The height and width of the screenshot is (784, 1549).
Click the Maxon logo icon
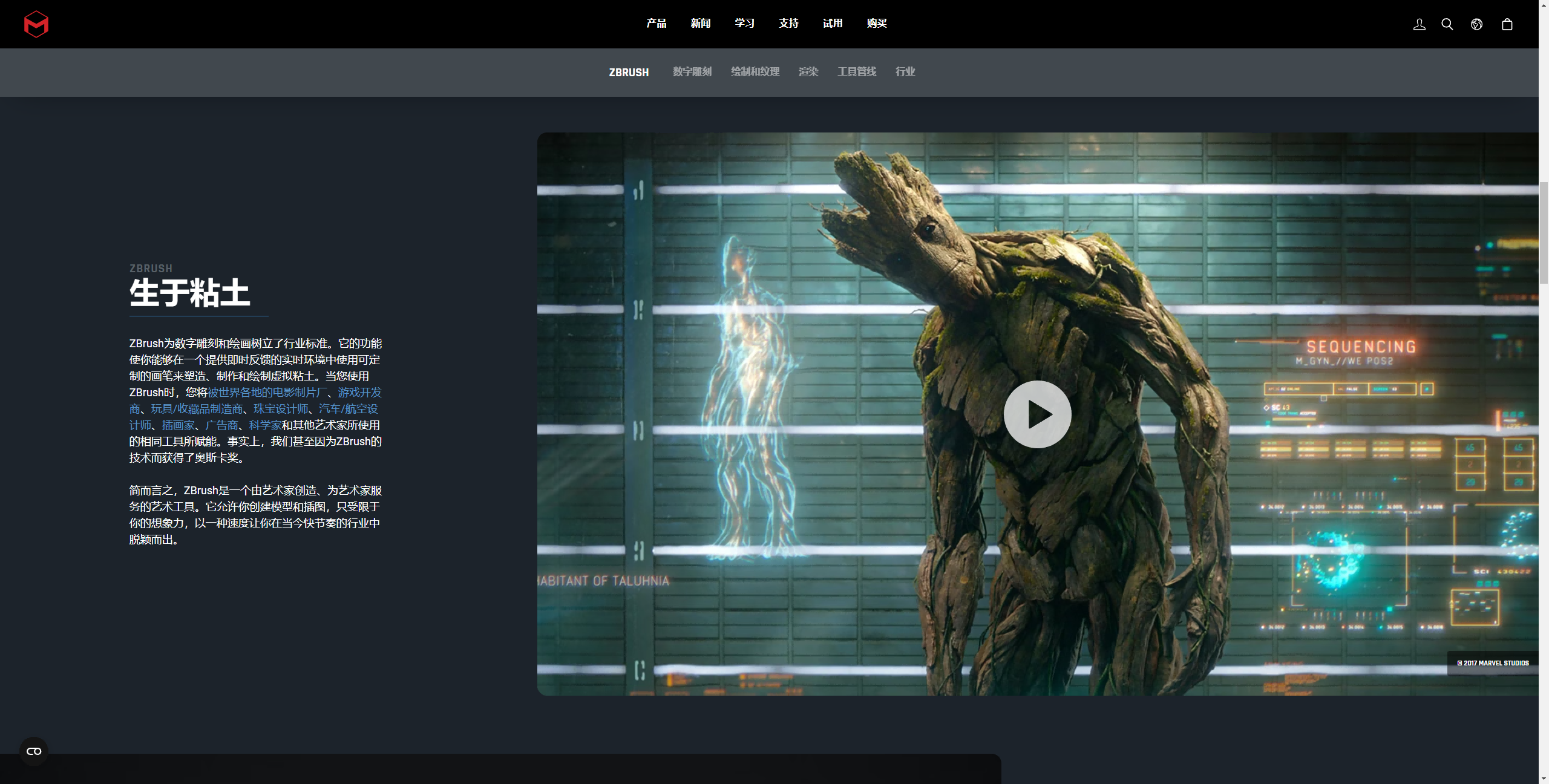pyautogui.click(x=36, y=24)
